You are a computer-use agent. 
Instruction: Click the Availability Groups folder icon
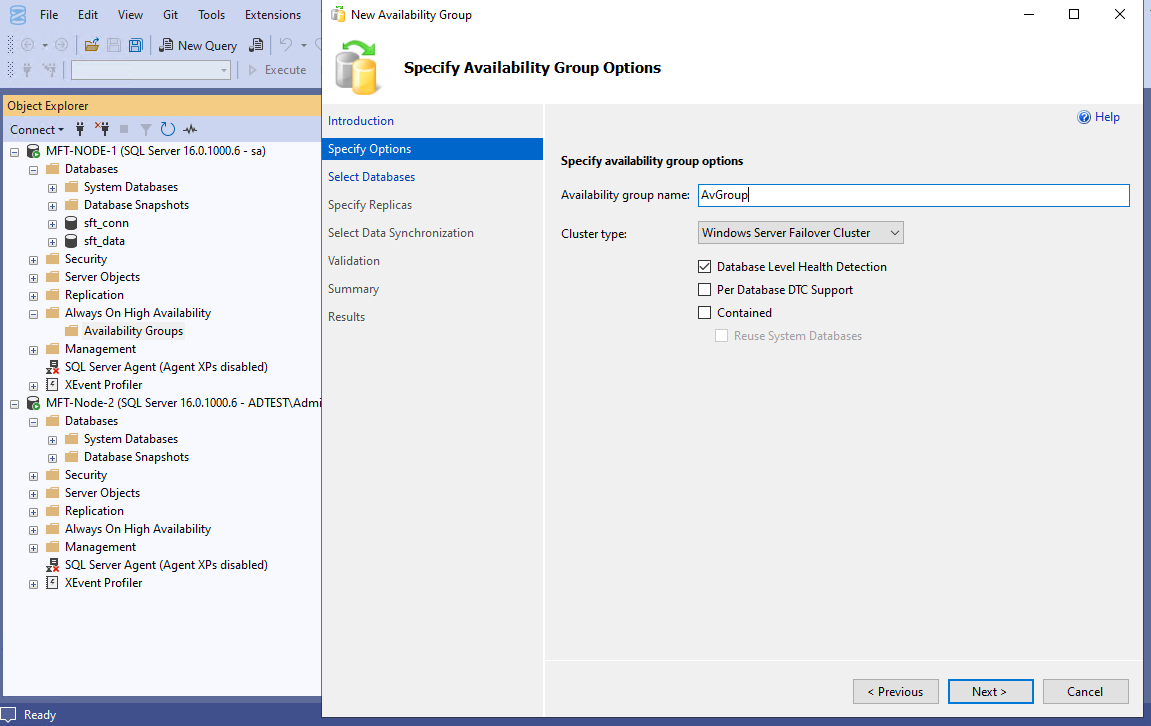point(71,331)
